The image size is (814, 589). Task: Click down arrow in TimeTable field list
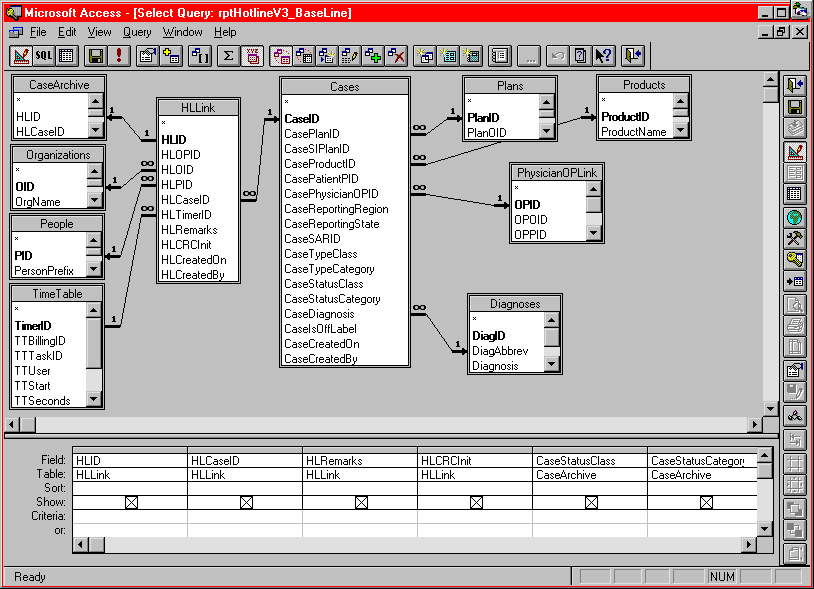tap(93, 399)
